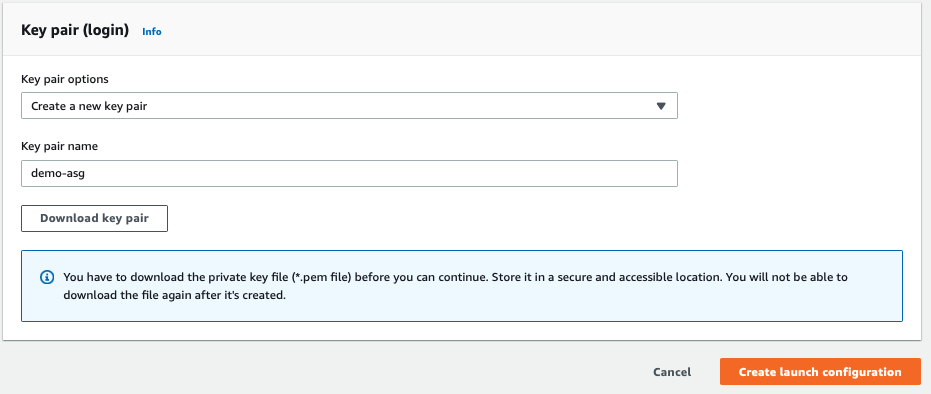
Task: Focus the Key pair name input field
Action: coord(349,173)
